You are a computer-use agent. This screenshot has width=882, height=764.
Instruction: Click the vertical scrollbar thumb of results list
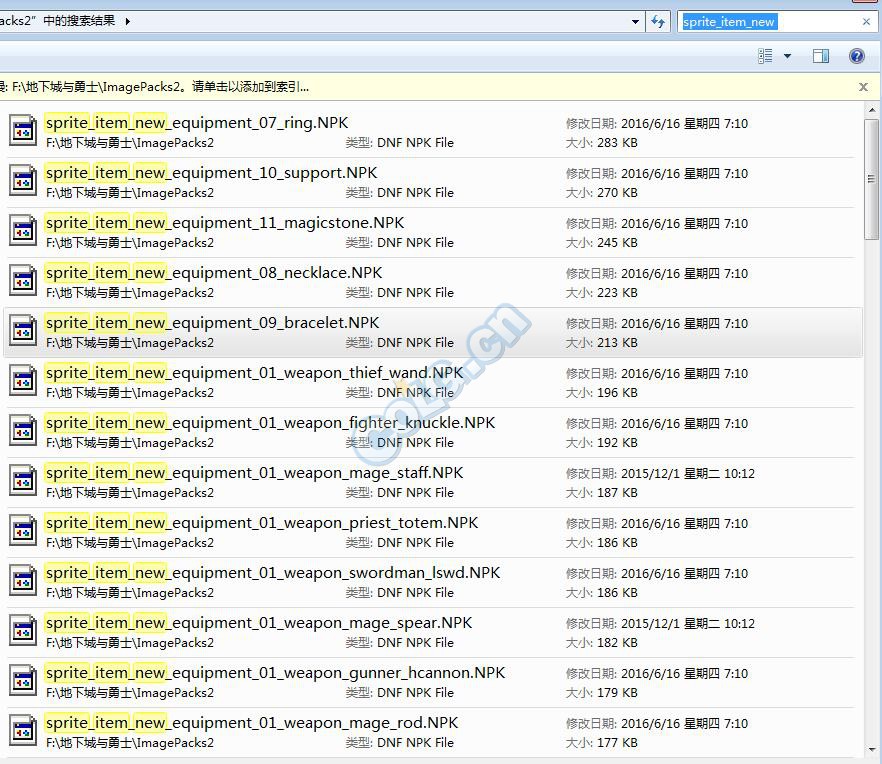[x=872, y=180]
